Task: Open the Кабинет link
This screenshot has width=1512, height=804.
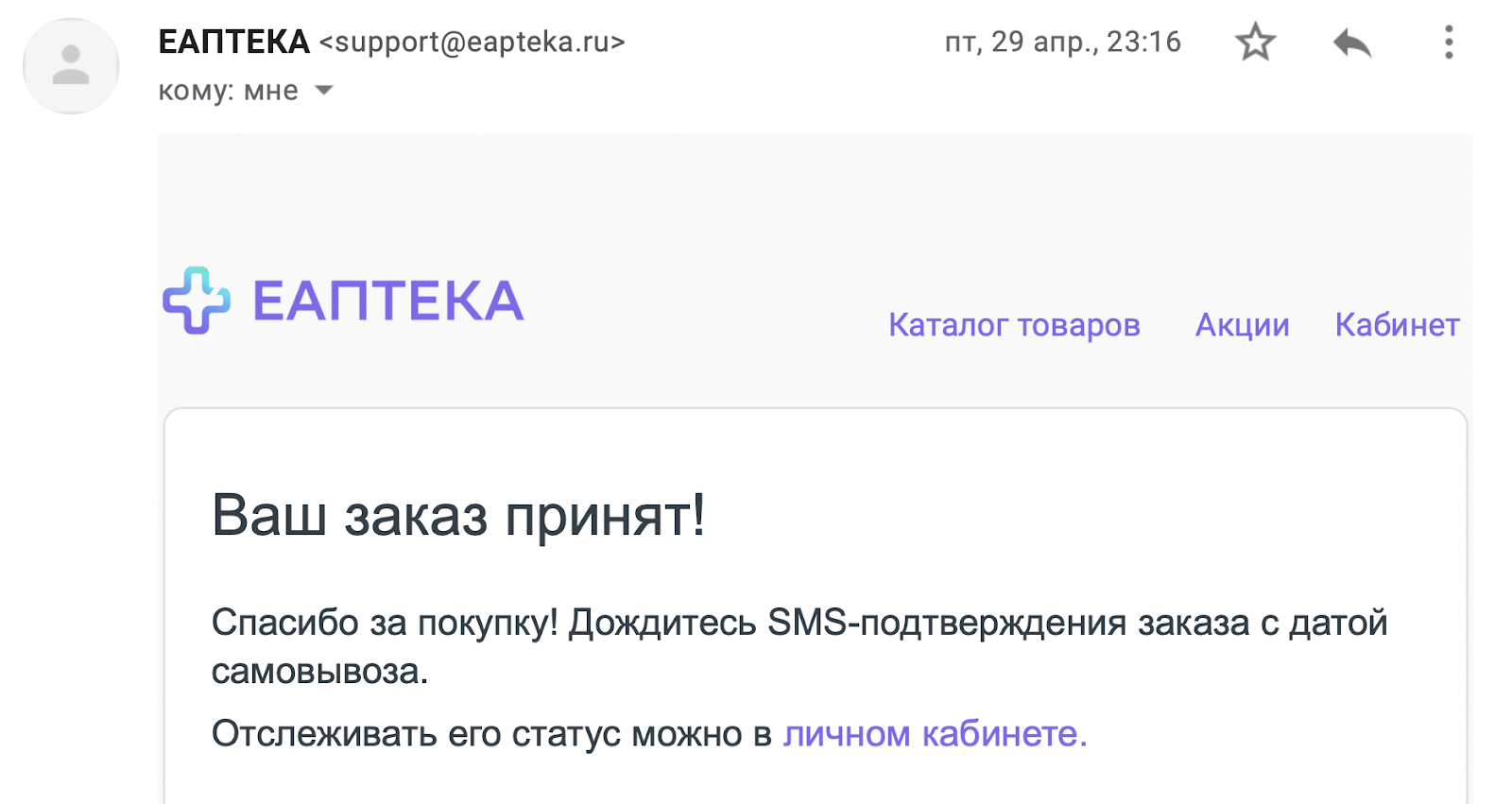Action: 1397,325
